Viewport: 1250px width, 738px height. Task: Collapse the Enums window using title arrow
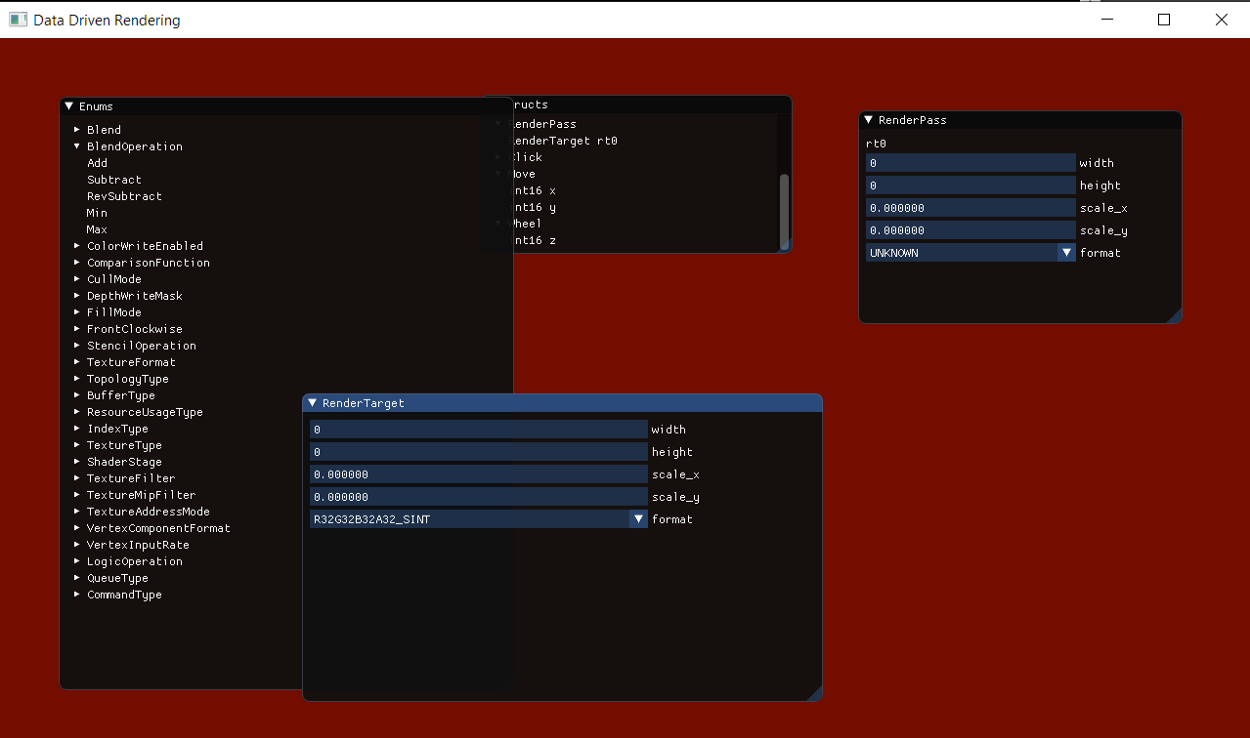69,106
